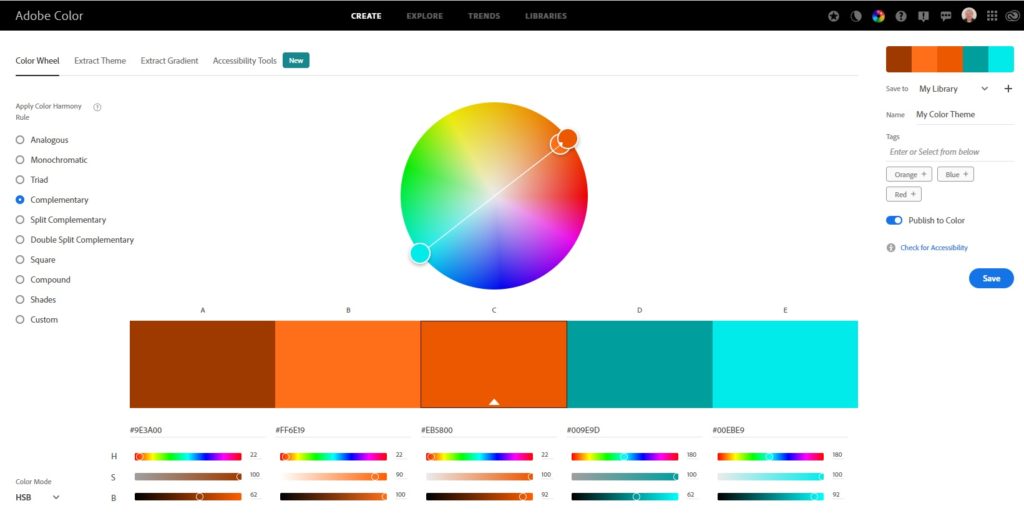Select the Split Complementary rule

(61, 220)
